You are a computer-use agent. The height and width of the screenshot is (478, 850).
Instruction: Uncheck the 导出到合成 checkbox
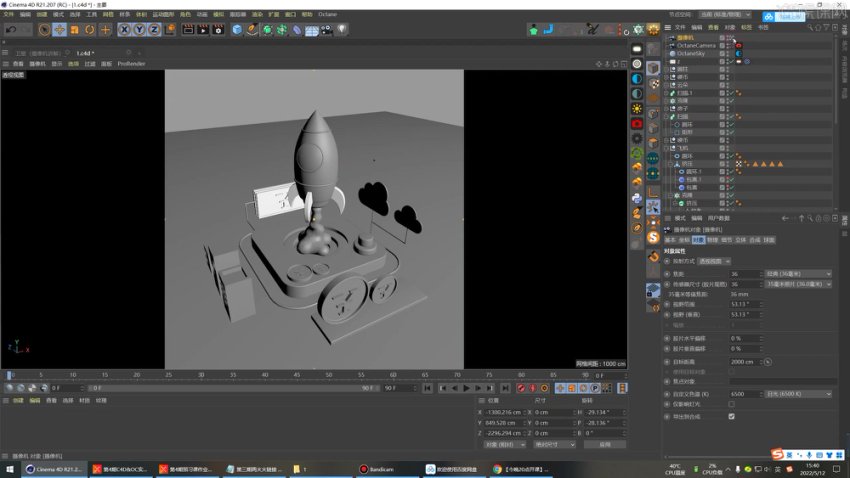(x=731, y=416)
